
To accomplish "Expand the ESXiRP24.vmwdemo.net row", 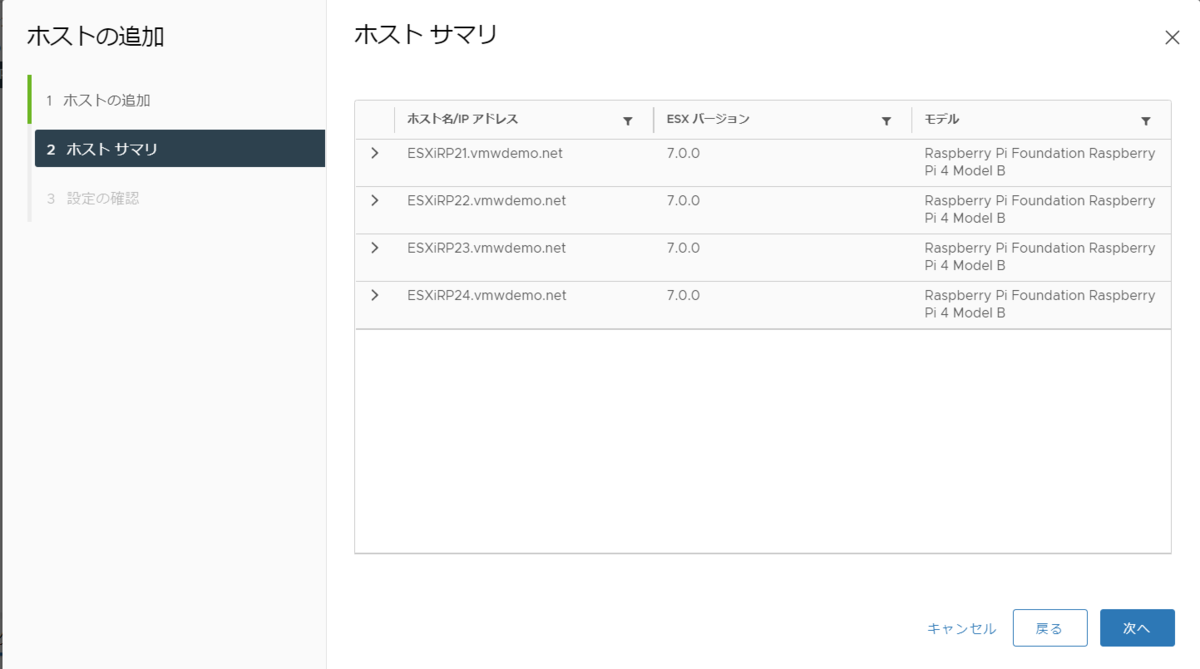I will tap(375, 294).
